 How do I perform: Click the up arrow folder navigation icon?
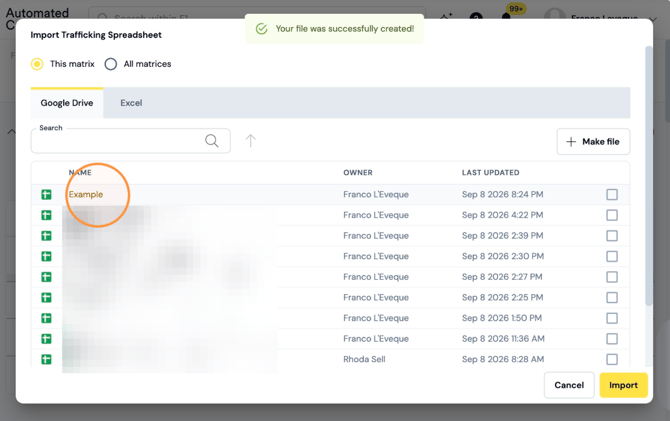pos(251,141)
